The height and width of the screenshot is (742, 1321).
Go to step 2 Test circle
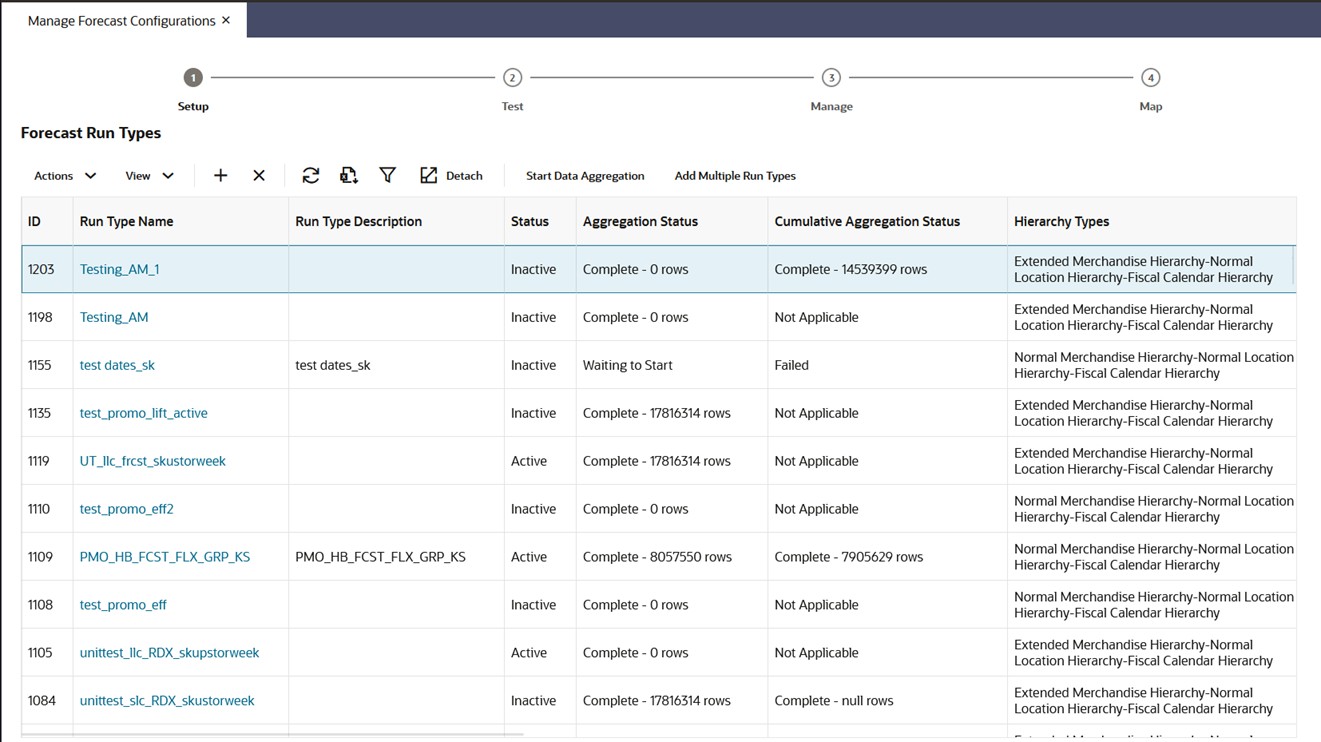pos(512,78)
